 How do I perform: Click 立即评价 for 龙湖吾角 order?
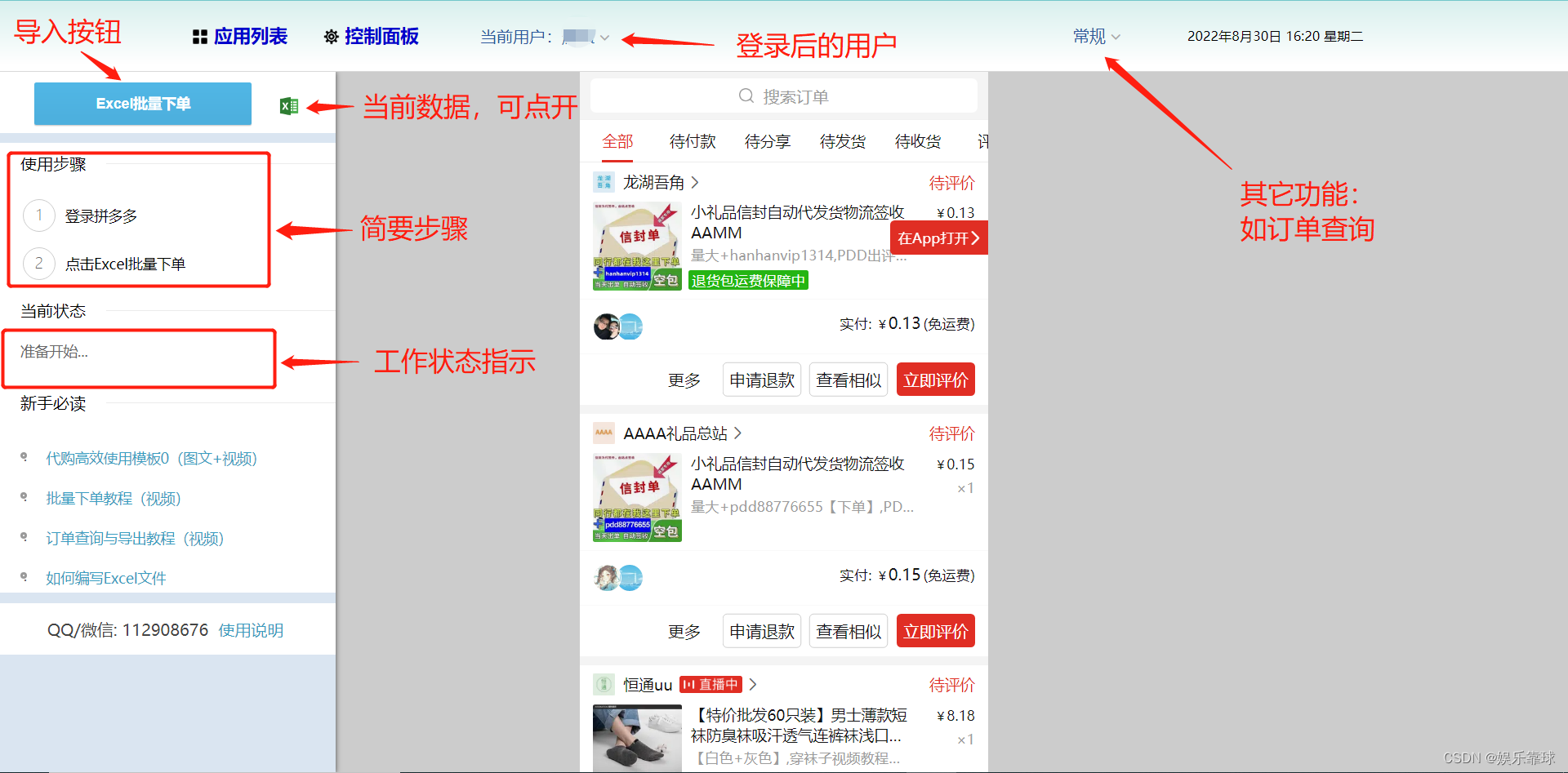936,380
